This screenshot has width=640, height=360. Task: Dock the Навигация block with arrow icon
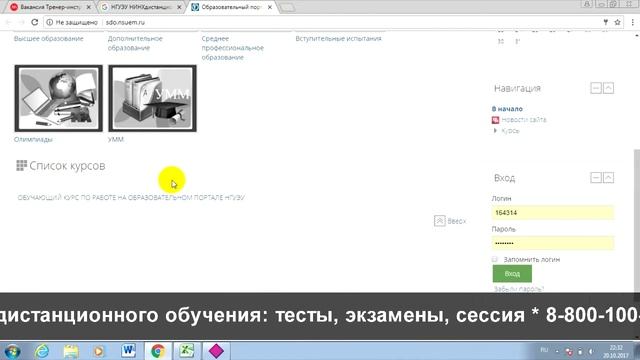pyautogui.click(x=609, y=88)
